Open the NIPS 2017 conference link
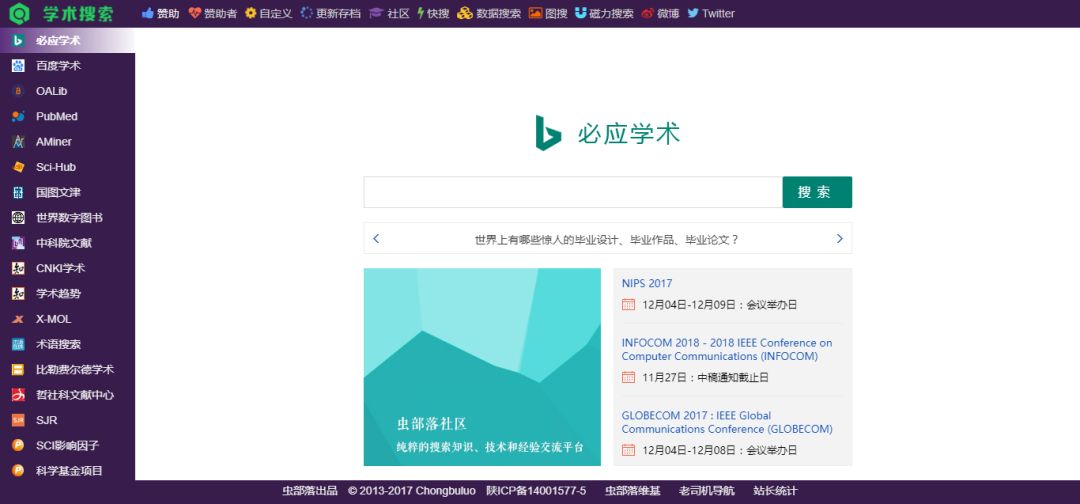 [x=647, y=283]
